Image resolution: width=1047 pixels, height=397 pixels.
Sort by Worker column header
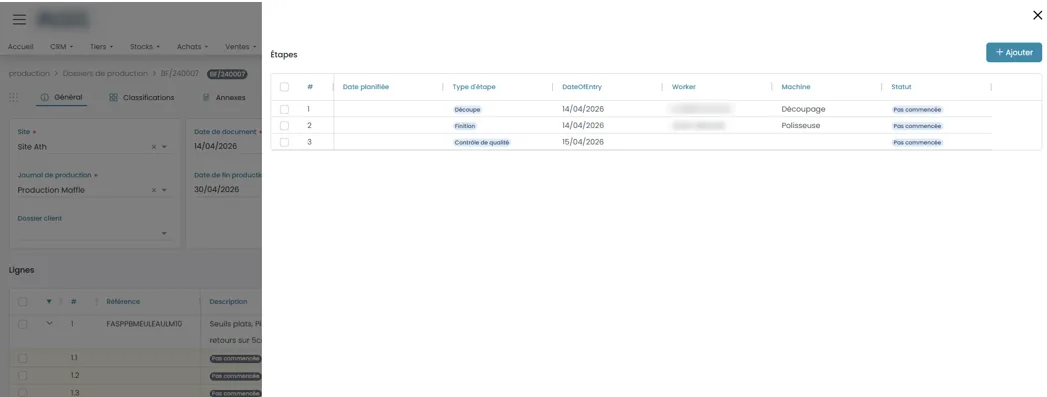tap(684, 87)
